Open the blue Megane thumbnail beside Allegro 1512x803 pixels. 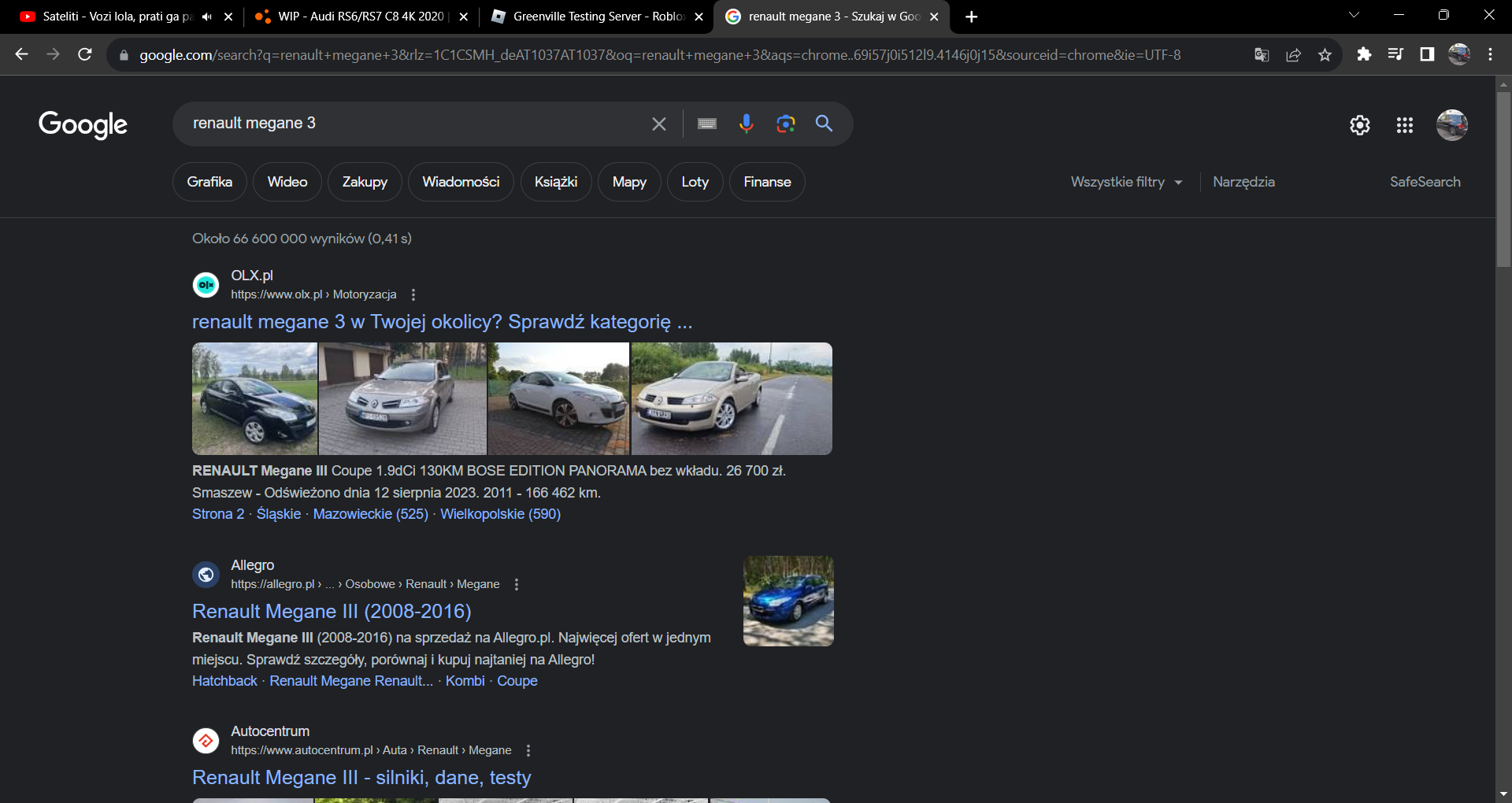point(788,601)
